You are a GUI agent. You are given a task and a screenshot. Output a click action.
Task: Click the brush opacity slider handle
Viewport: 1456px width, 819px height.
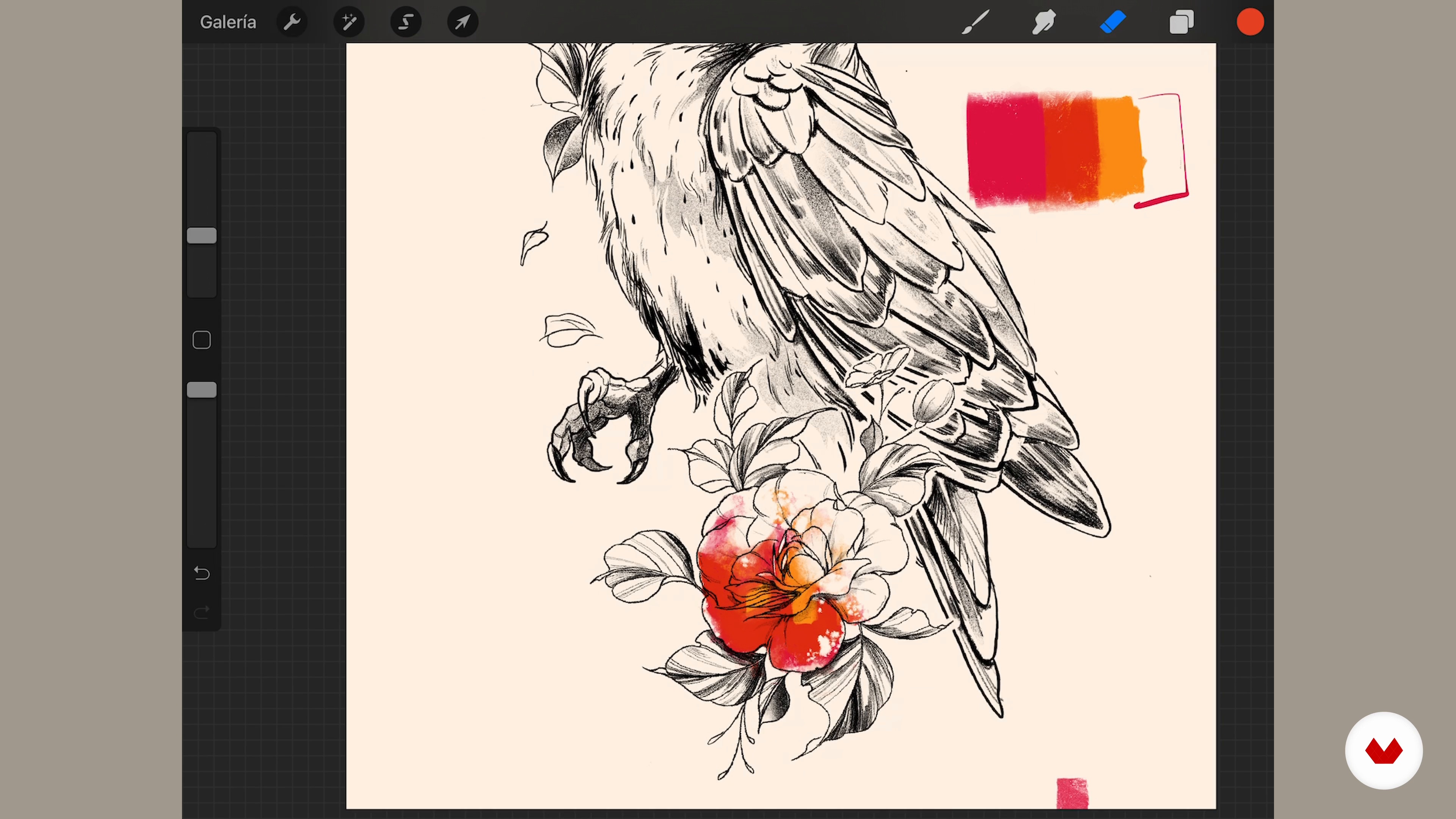[202, 390]
